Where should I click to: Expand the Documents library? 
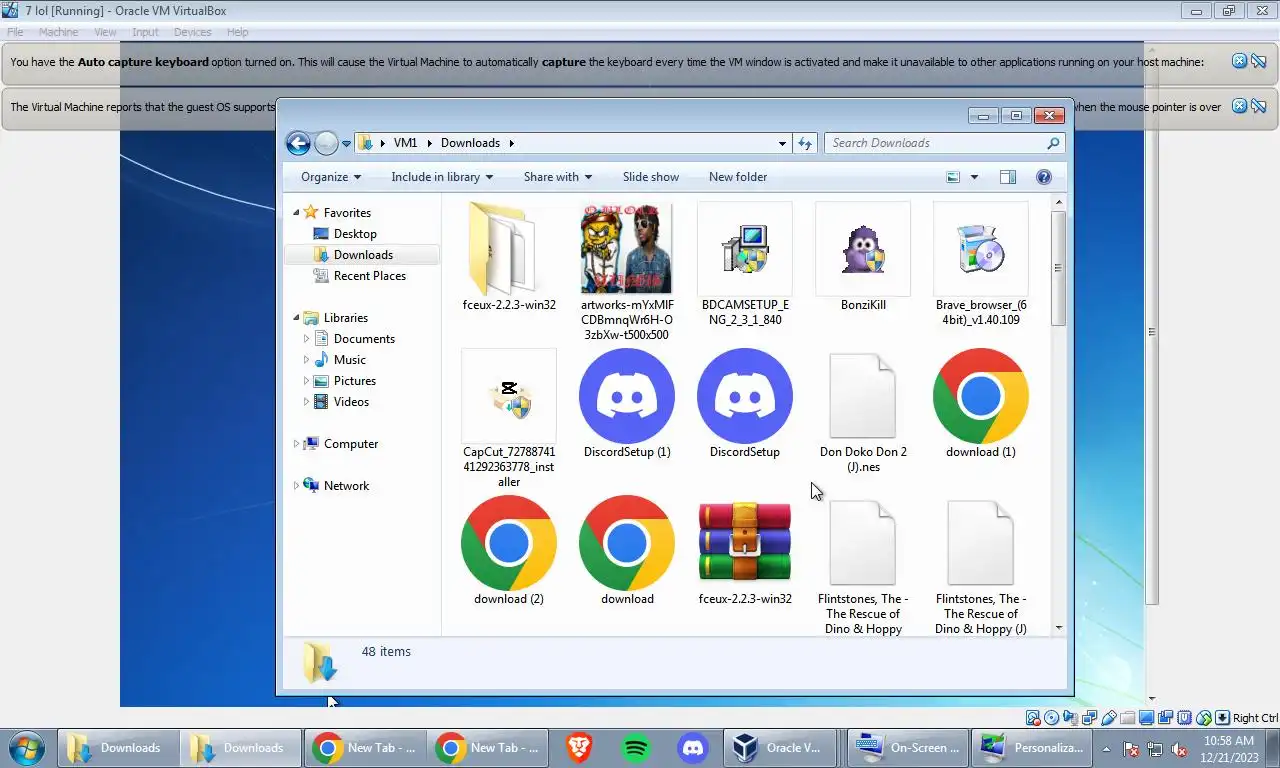click(306, 339)
